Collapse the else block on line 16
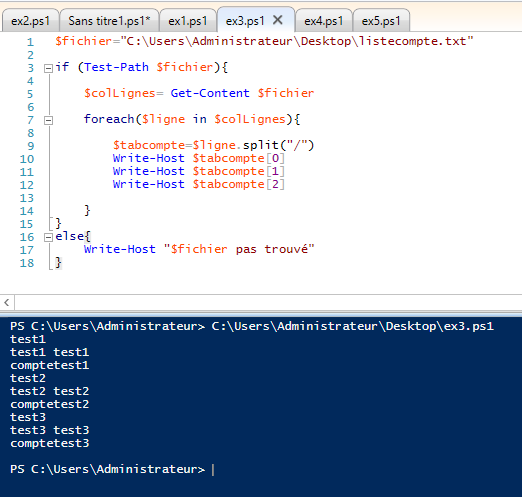 pos(49,237)
